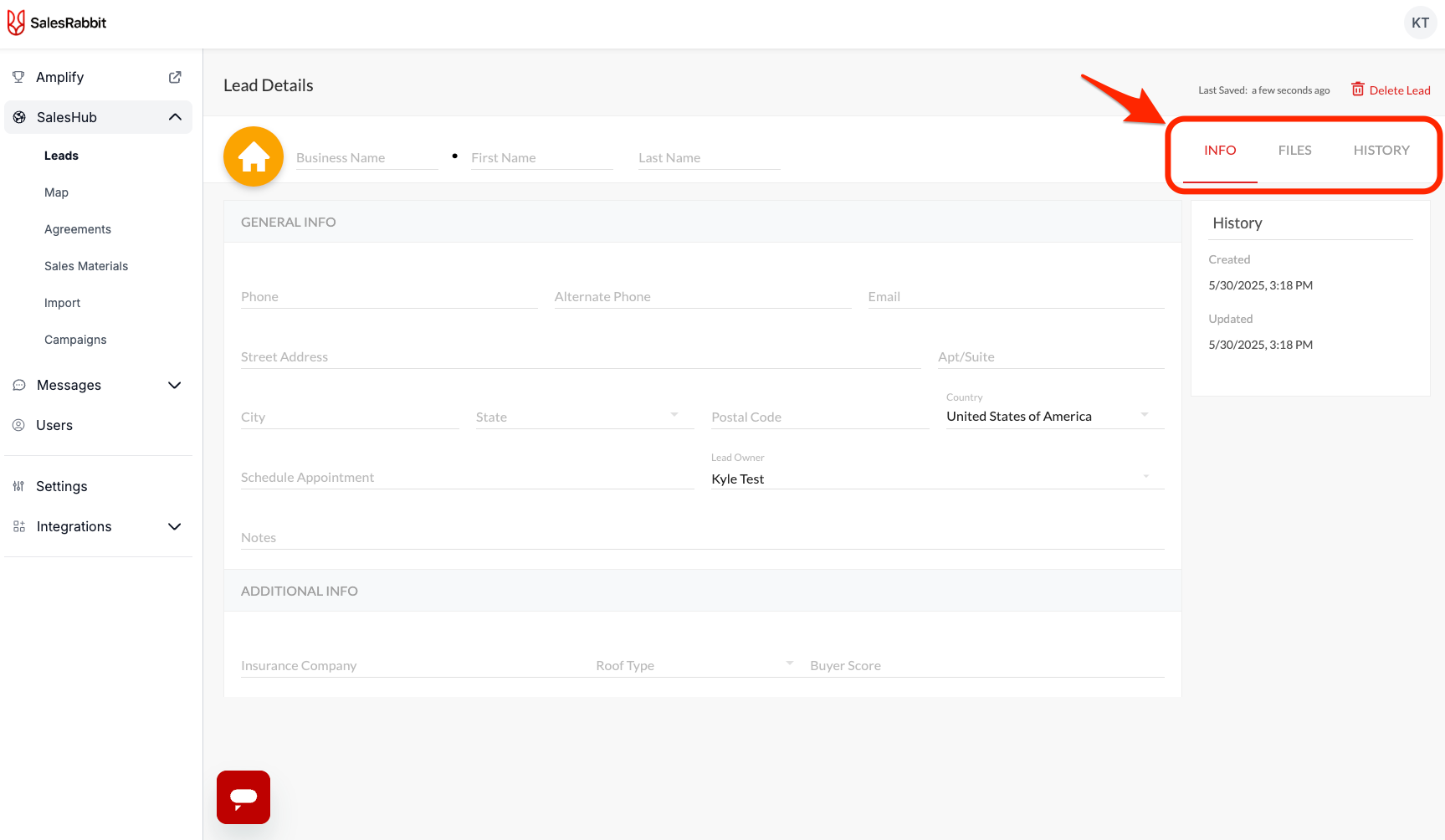Open the State dropdown
The image size is (1445, 840).
[x=585, y=417]
